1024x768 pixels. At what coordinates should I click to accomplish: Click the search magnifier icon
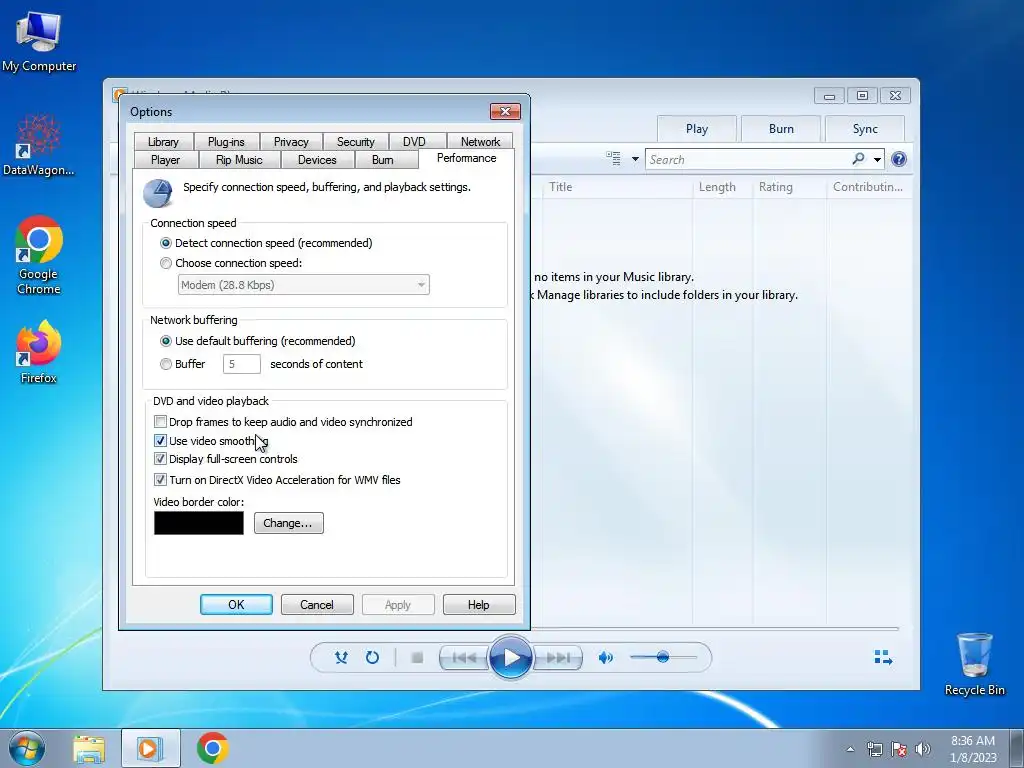(x=858, y=159)
